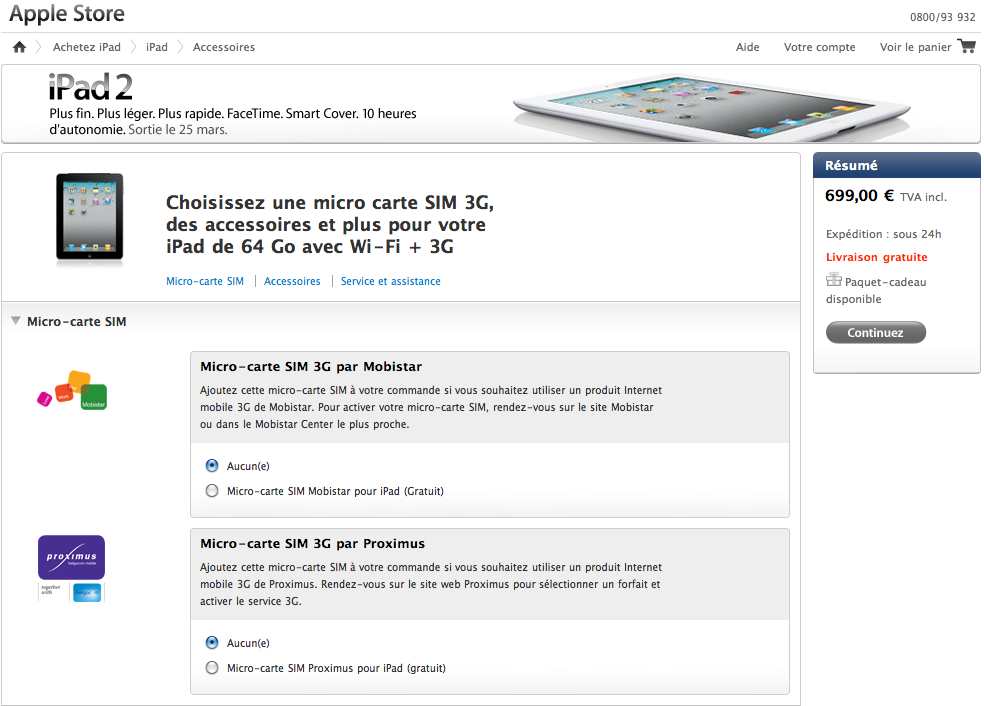Screen dimensions: 984x706
Task: Click Expédition : sous 24h text
Action: click(x=884, y=234)
